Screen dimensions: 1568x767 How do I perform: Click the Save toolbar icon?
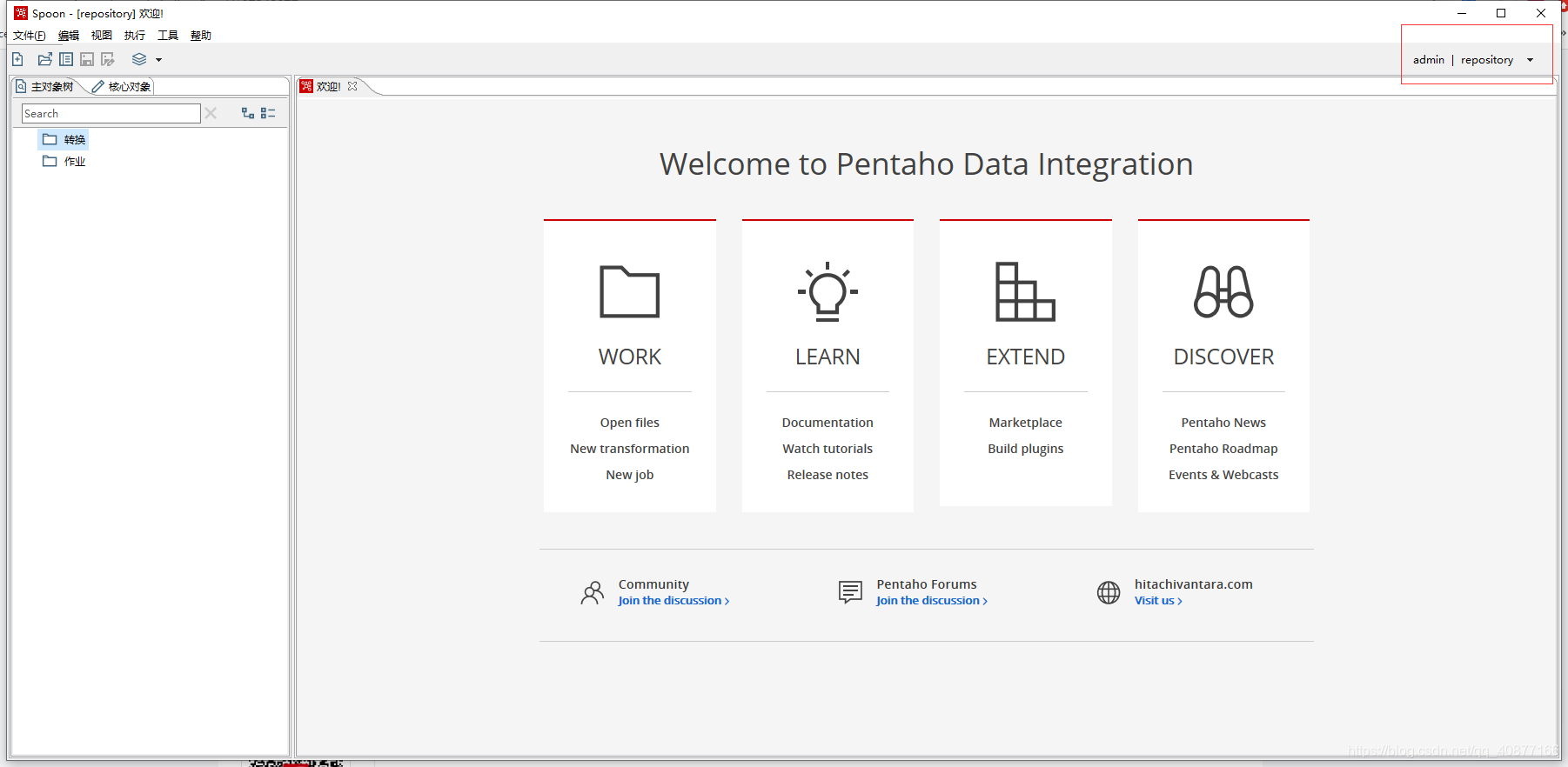pyautogui.click(x=87, y=59)
